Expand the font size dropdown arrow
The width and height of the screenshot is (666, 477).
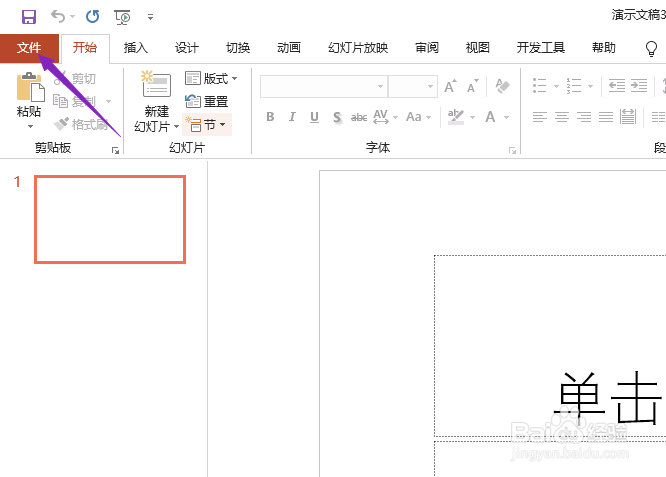coord(430,87)
